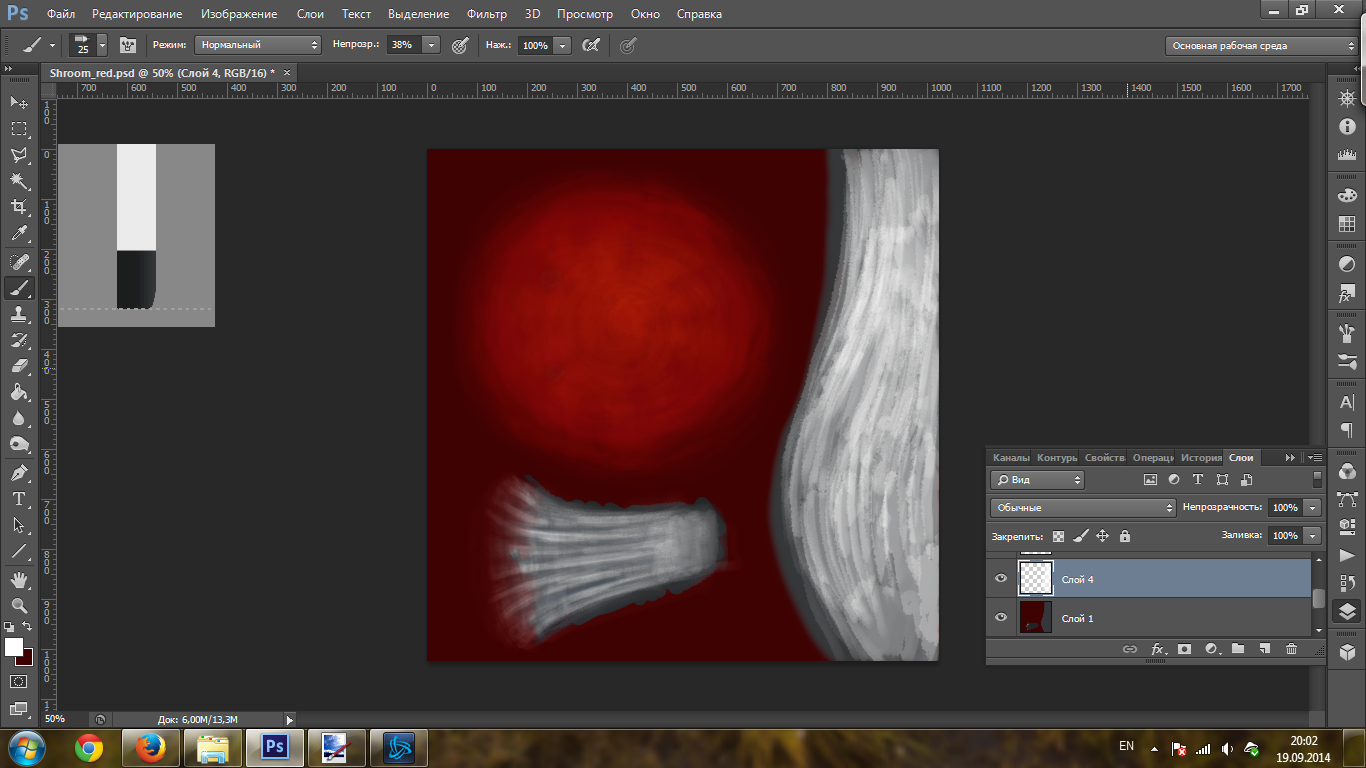The image size is (1366, 768).
Task: Activate the Eraser tool
Action: 18,366
